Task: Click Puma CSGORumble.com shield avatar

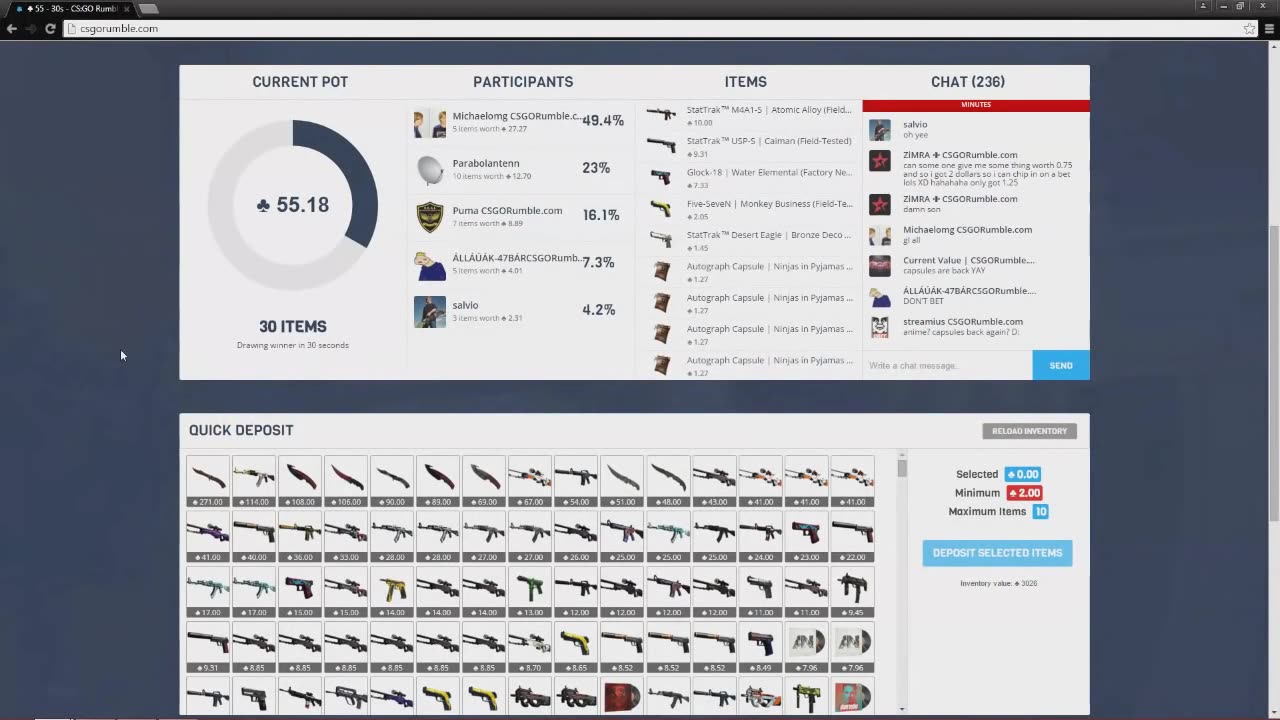Action: pos(430,217)
